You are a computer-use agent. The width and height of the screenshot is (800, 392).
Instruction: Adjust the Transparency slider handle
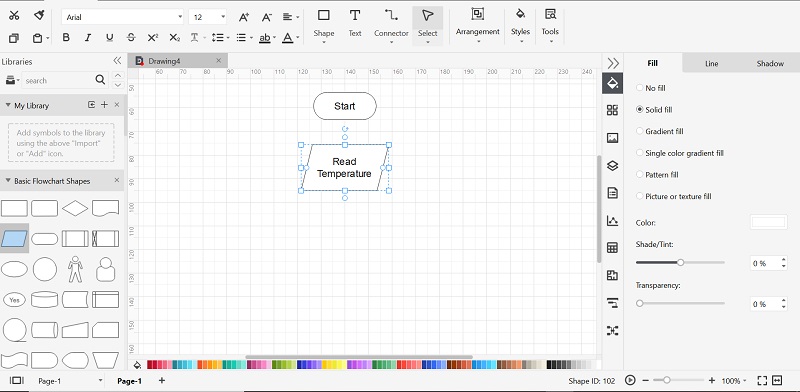[x=639, y=303]
